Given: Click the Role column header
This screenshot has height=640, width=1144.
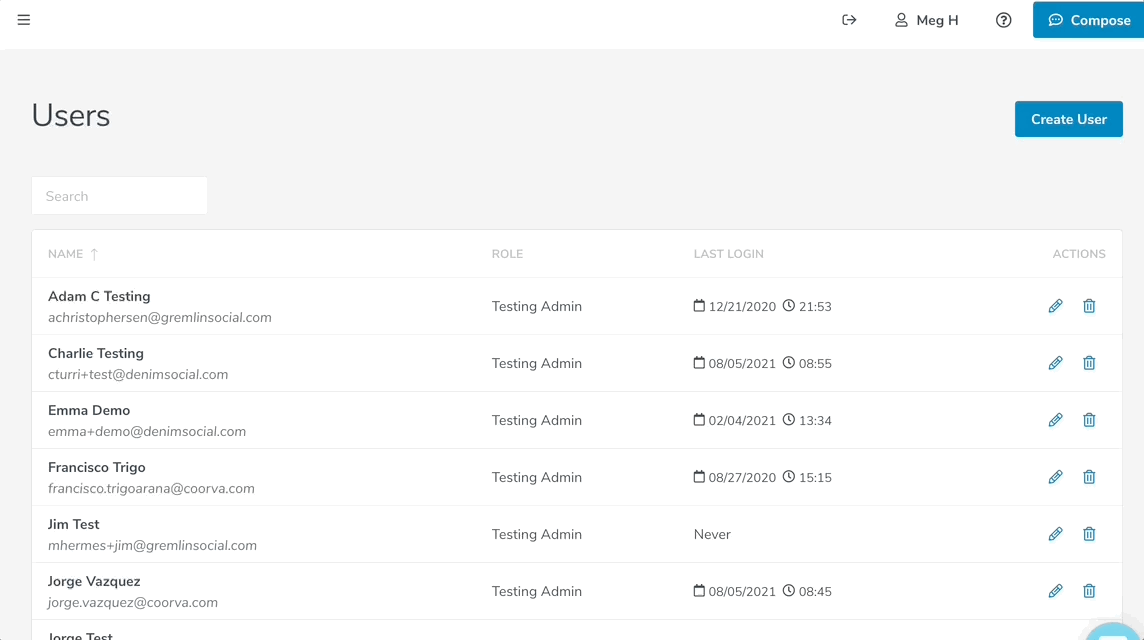Looking at the screenshot, I should coord(507,254).
